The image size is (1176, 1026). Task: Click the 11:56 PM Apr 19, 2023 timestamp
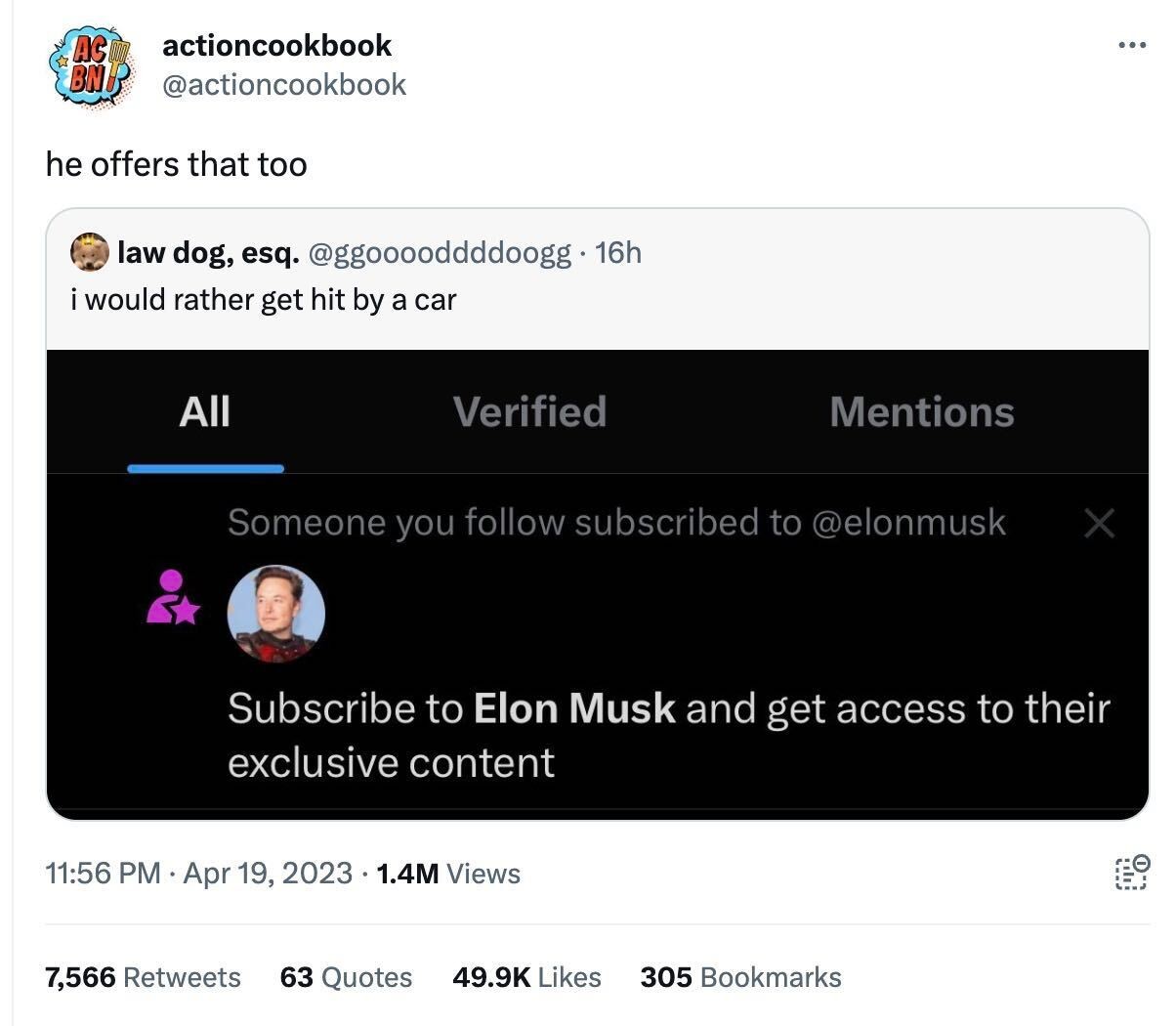click(199, 873)
